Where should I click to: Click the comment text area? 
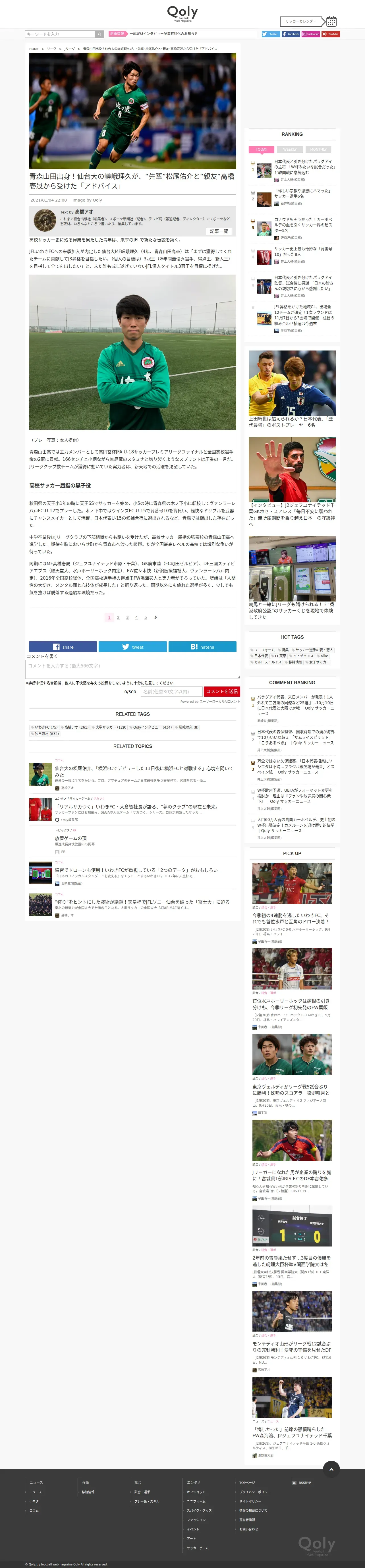[x=133, y=669]
